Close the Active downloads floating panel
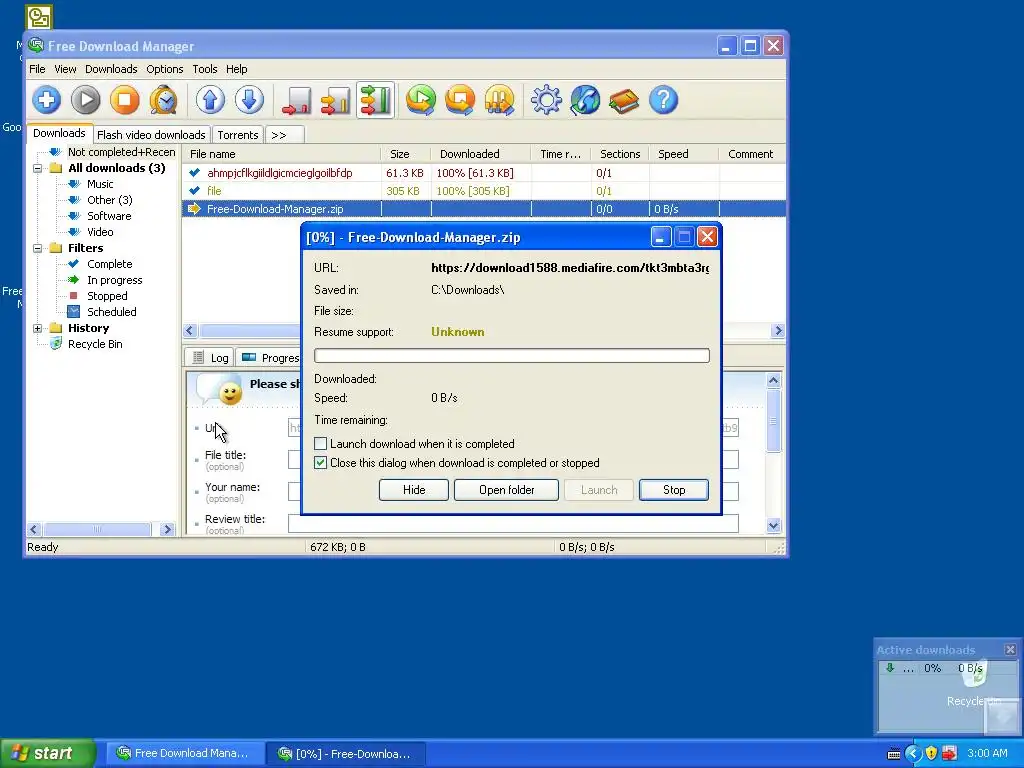1024x768 pixels. click(1010, 650)
